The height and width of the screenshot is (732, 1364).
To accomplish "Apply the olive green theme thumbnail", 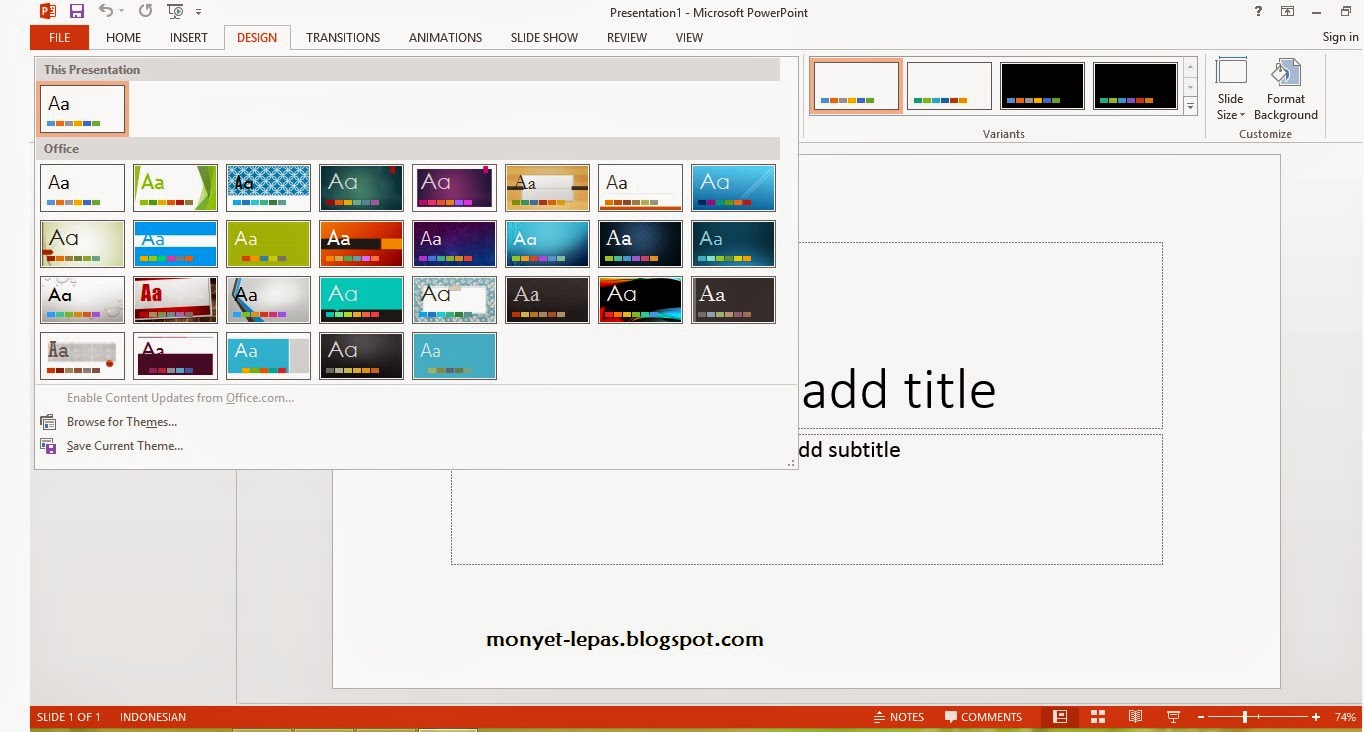I will [268, 244].
